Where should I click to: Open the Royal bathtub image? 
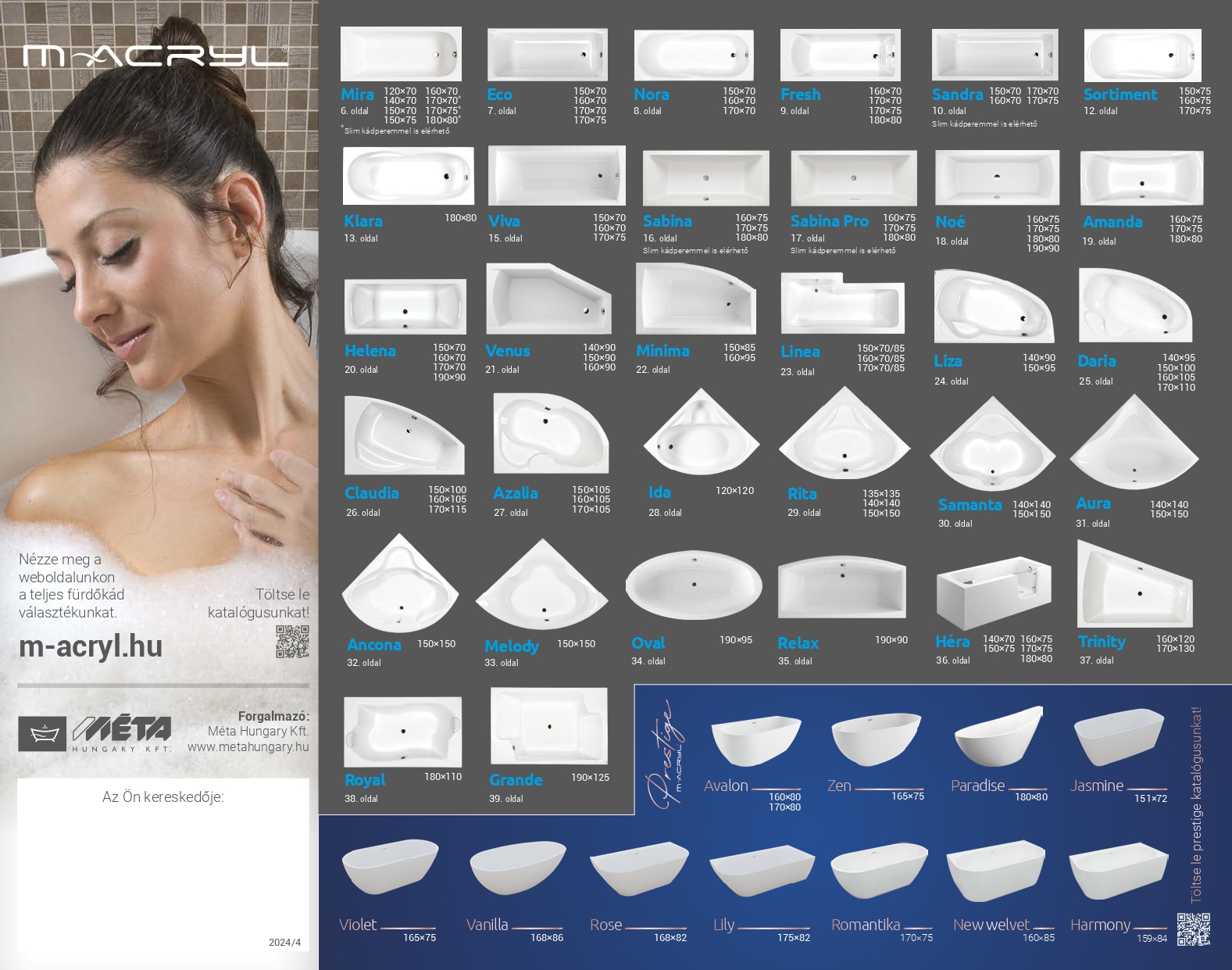[402, 732]
